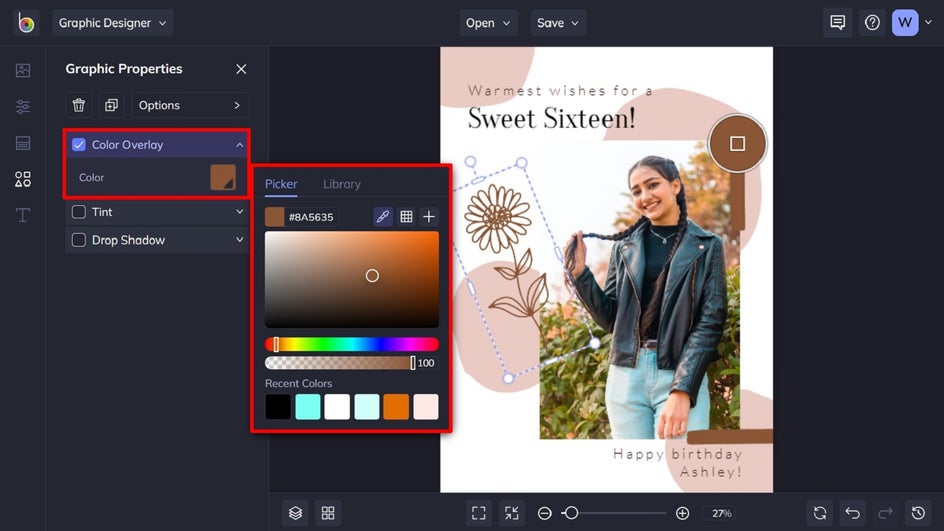This screenshot has width=944, height=531.
Task: Click the BeFunky logo icon
Action: (x=26, y=23)
